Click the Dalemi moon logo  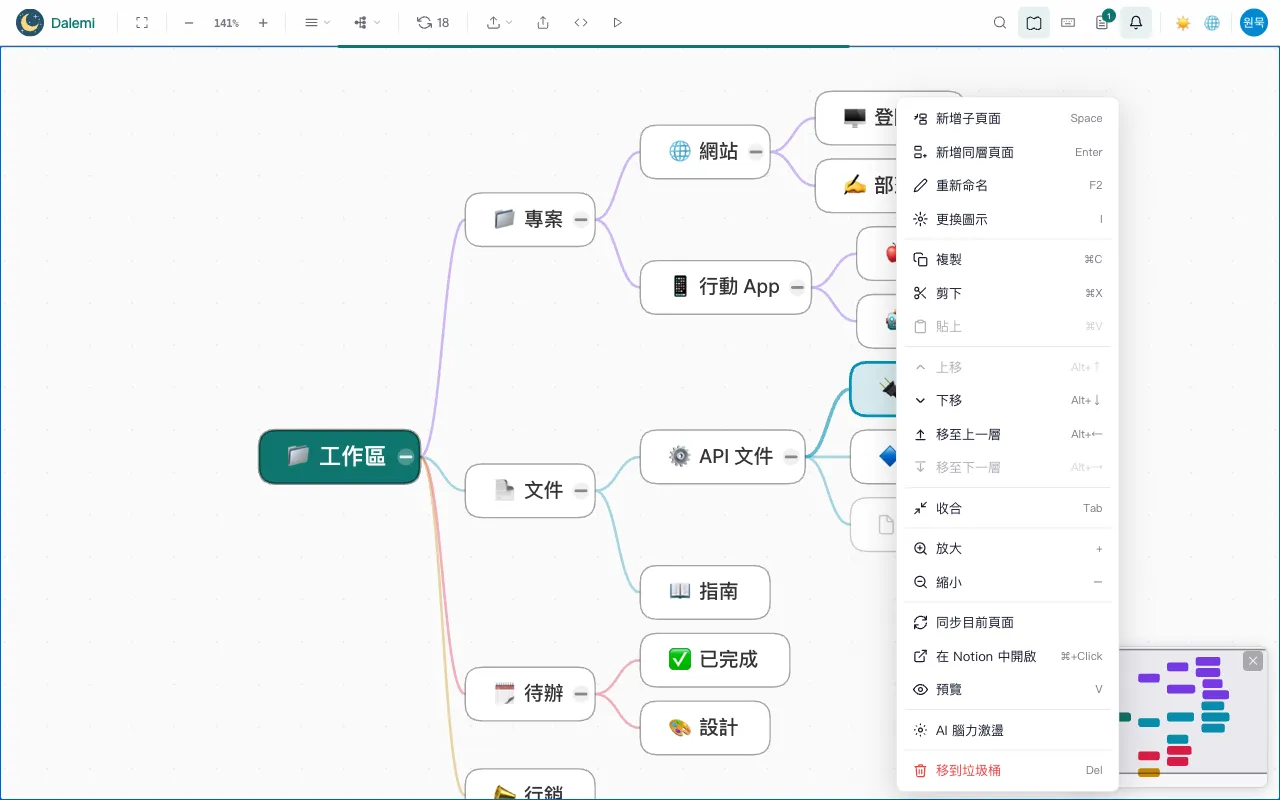point(30,22)
